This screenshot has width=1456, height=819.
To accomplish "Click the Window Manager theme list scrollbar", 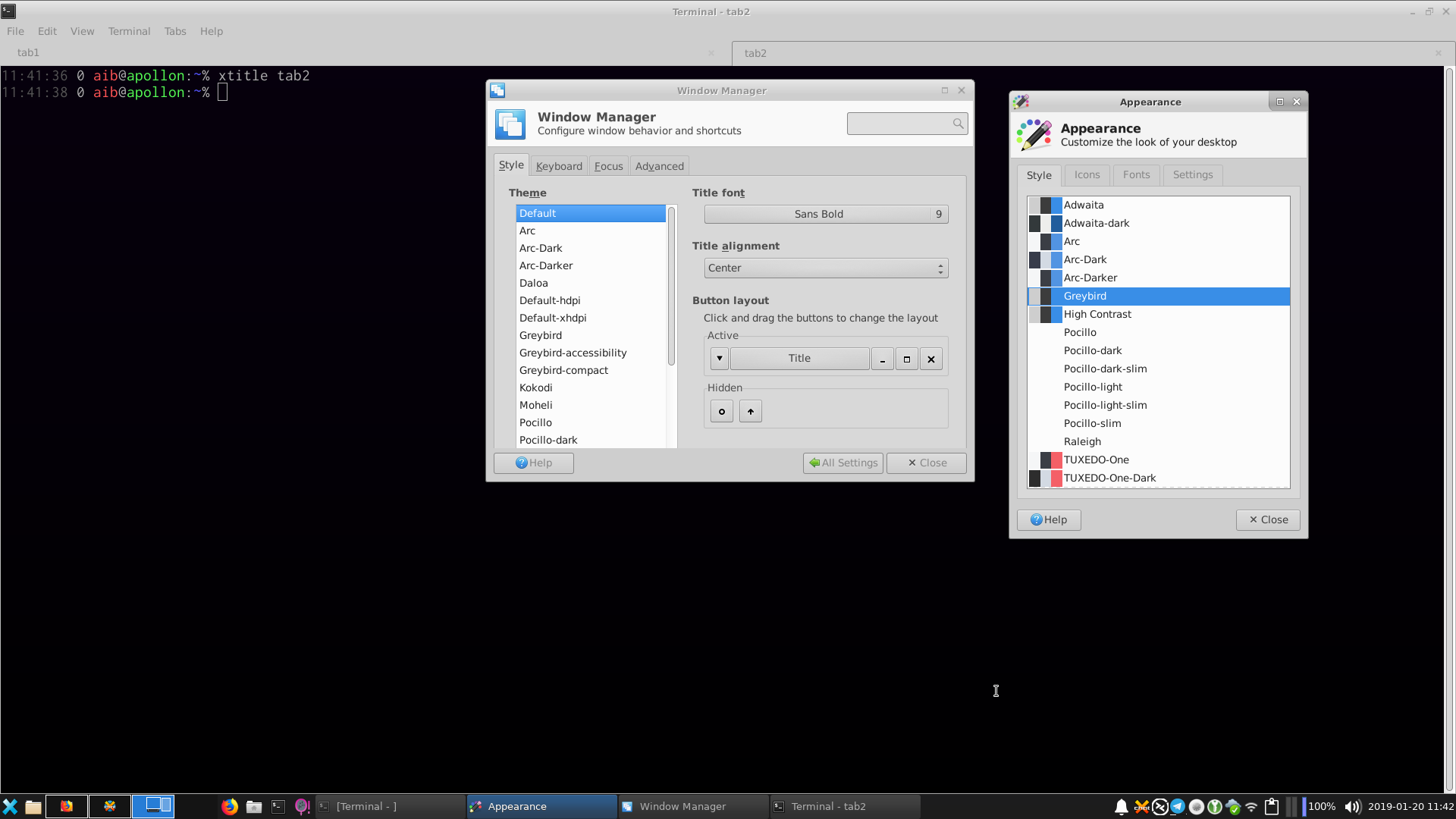I will pyautogui.click(x=671, y=286).
